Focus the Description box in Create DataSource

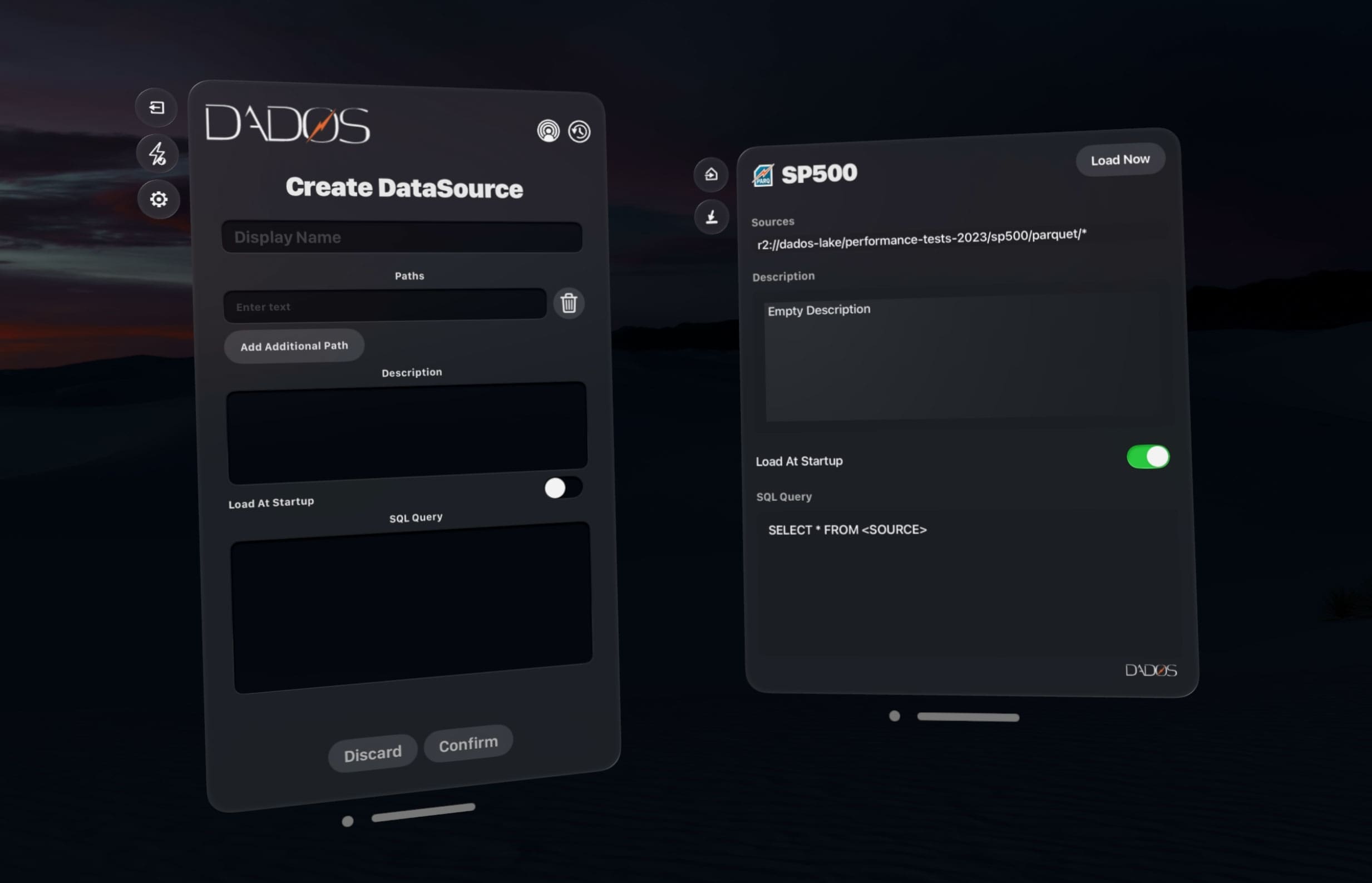tap(407, 432)
